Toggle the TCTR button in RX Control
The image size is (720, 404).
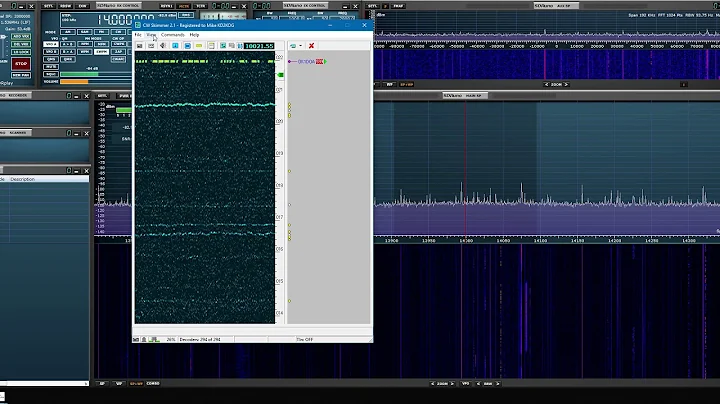(x=200, y=6)
